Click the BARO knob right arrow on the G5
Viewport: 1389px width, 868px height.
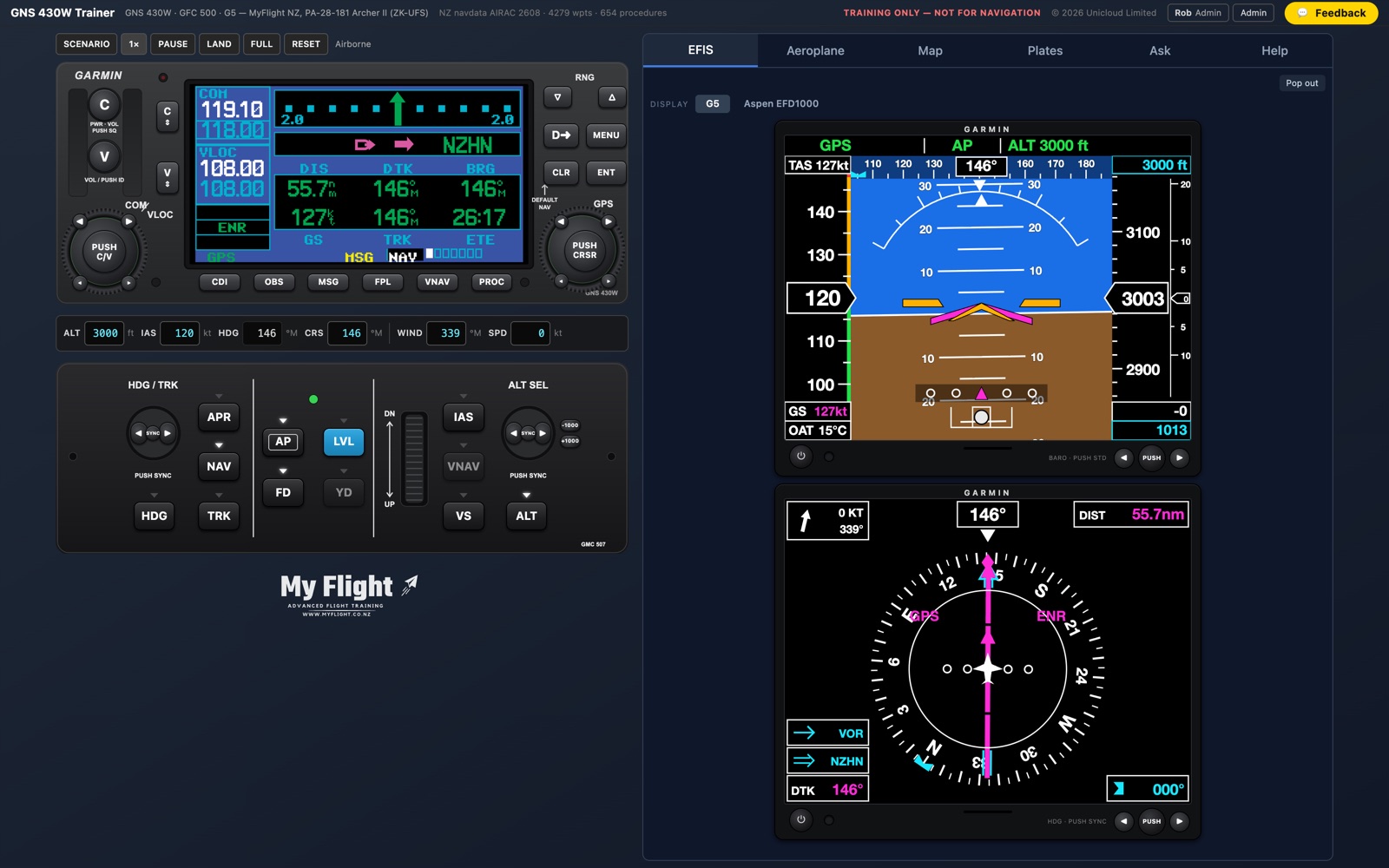coord(1179,457)
